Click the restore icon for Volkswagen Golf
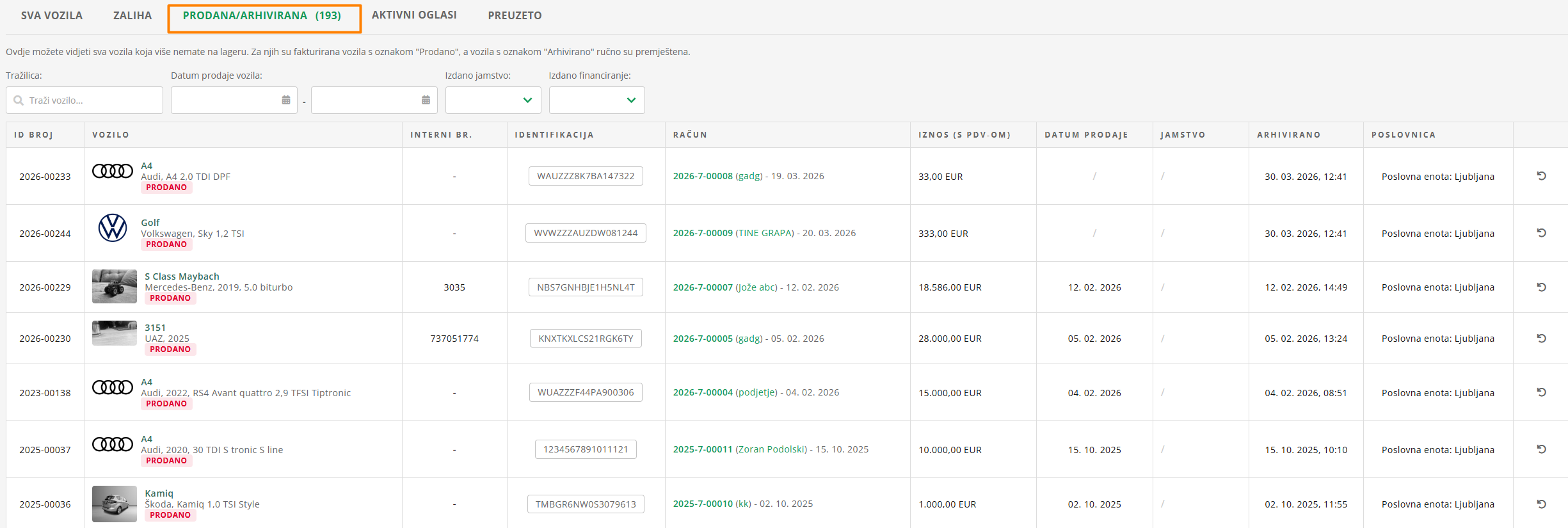The image size is (1568, 528). pos(1541,233)
